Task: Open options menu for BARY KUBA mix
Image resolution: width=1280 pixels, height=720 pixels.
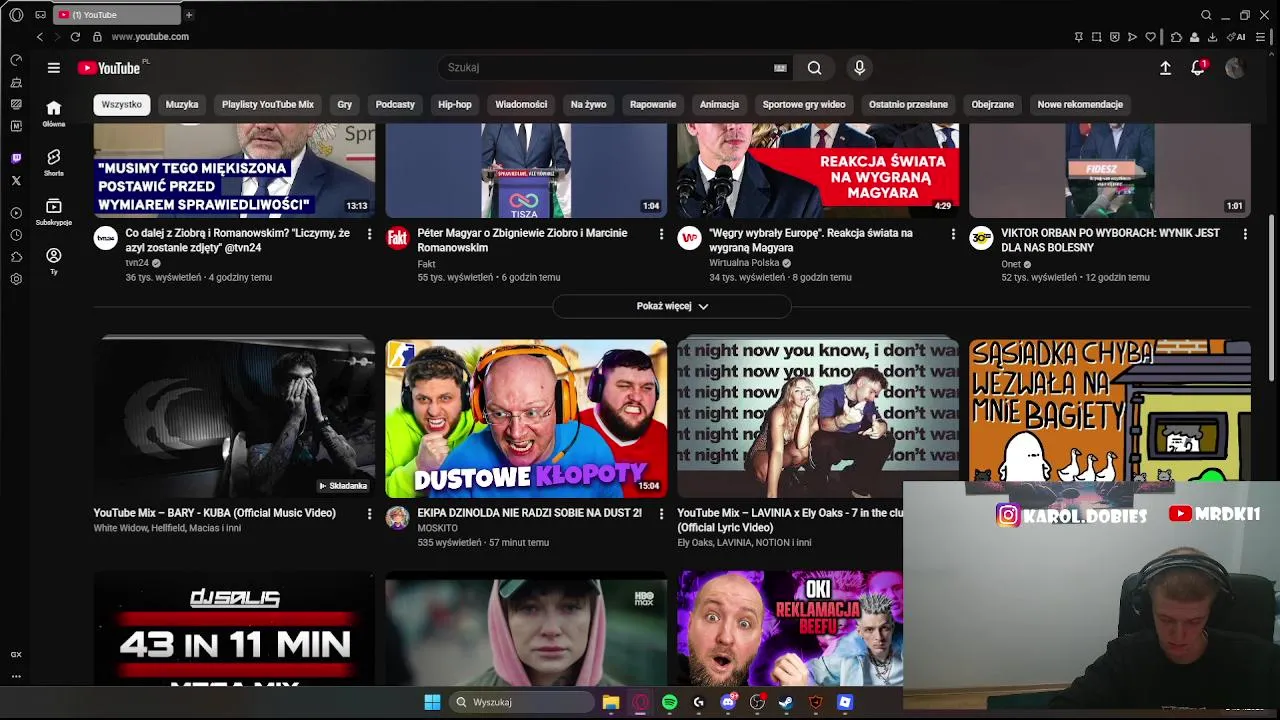Action: pos(369,514)
